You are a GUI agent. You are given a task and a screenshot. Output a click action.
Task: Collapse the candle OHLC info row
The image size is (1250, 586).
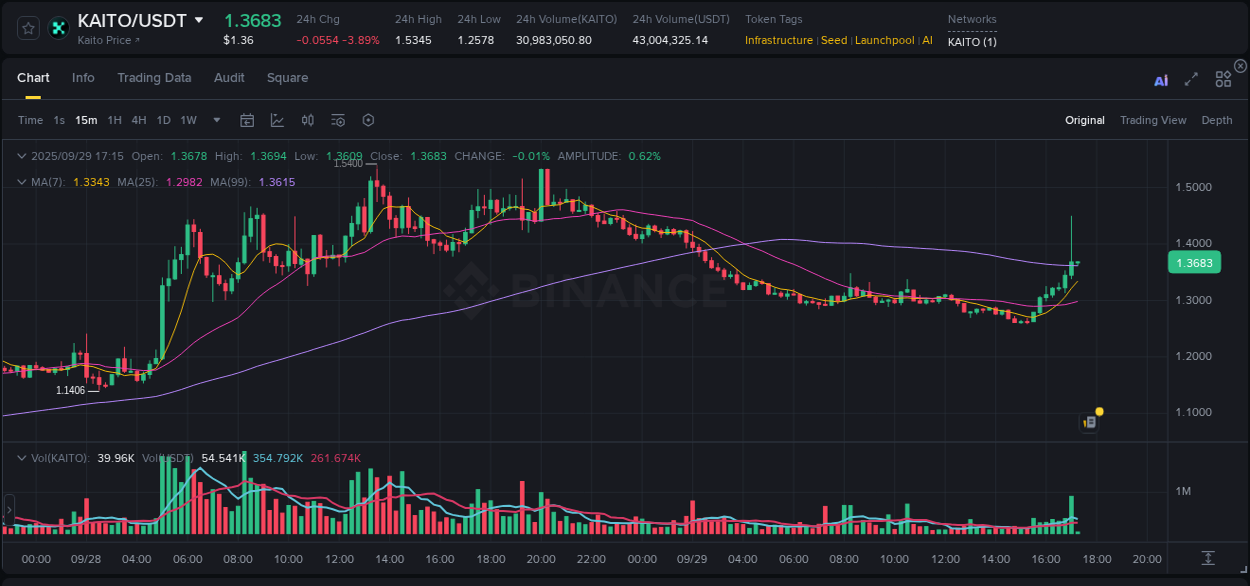point(22,156)
